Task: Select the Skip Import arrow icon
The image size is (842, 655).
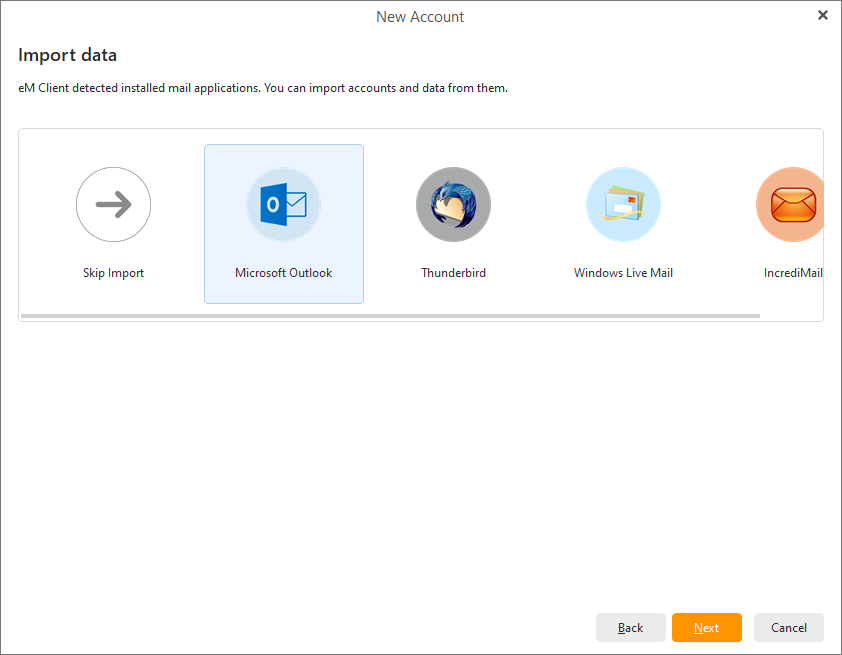Action: 113,205
